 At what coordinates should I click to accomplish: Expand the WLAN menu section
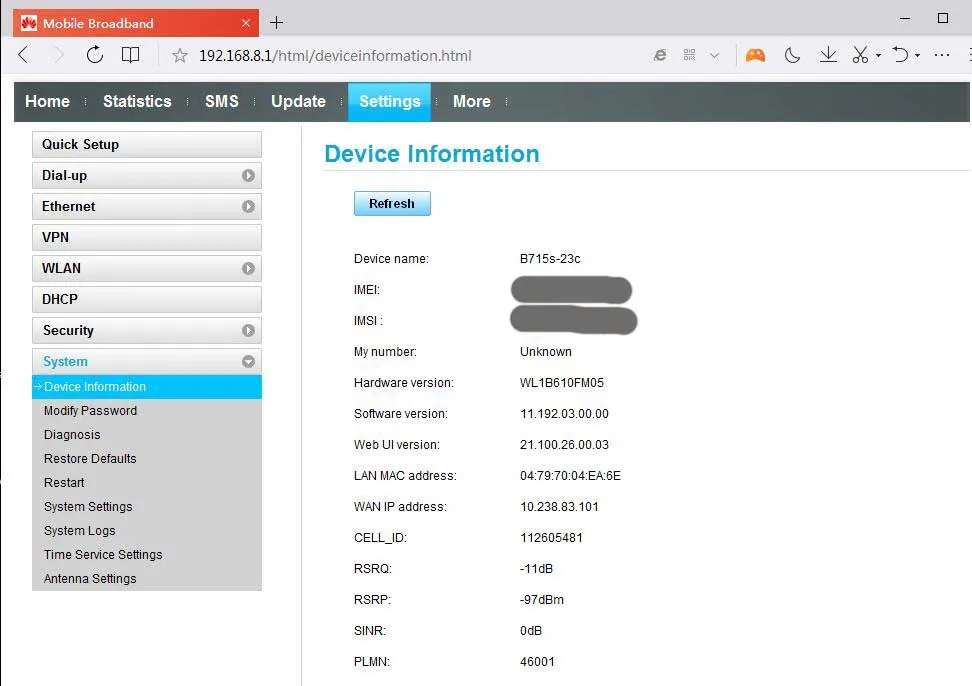(x=147, y=268)
